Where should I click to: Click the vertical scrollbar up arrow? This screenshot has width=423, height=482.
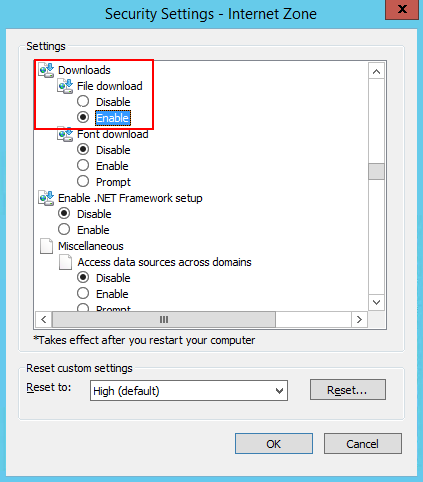[x=376, y=71]
